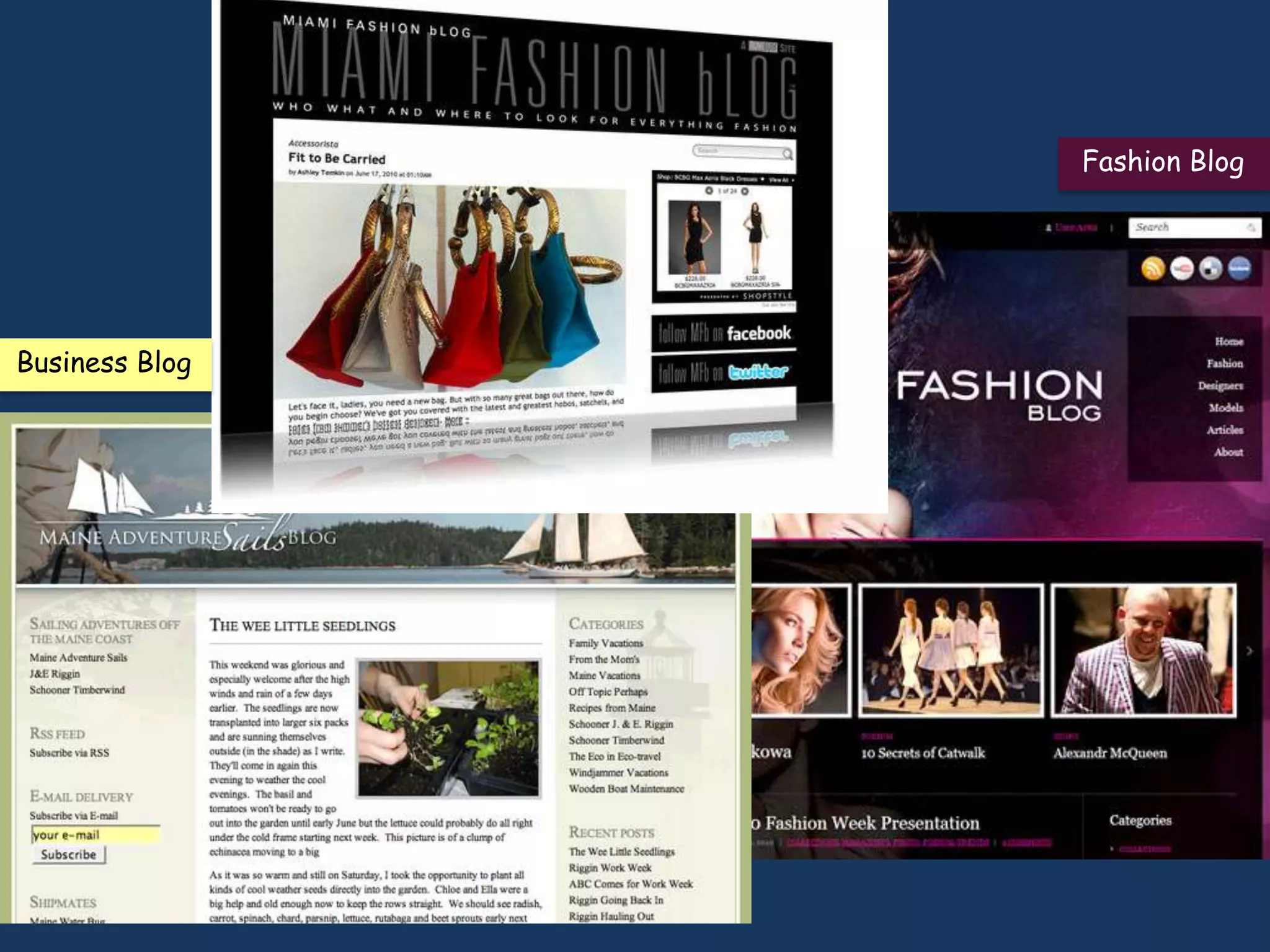1270x952 pixels.
Task: Open 10 Secrets of Catwalk article
Action: point(923,753)
